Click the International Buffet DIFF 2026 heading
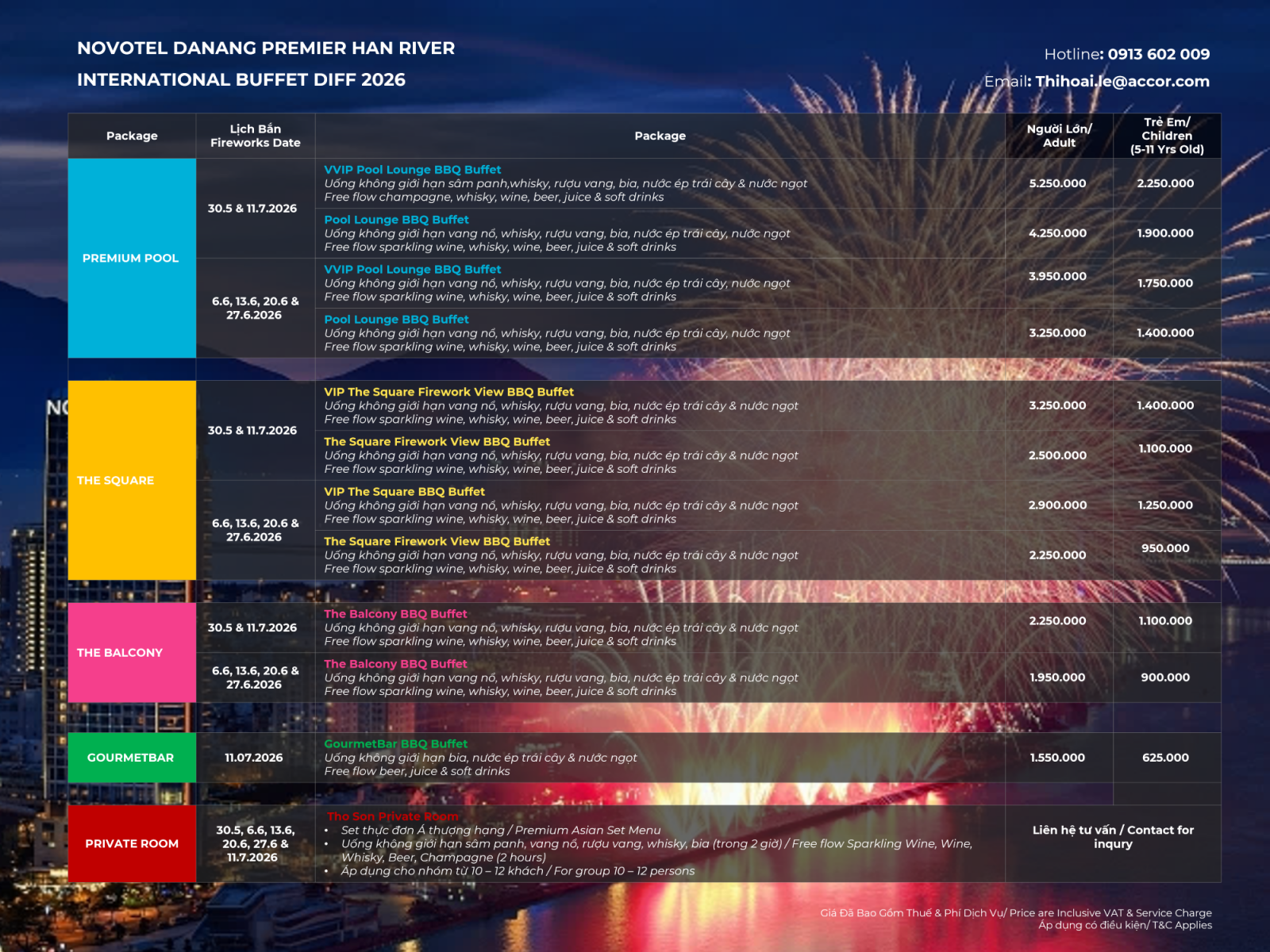Screen dimensions: 1270x952 241,80
